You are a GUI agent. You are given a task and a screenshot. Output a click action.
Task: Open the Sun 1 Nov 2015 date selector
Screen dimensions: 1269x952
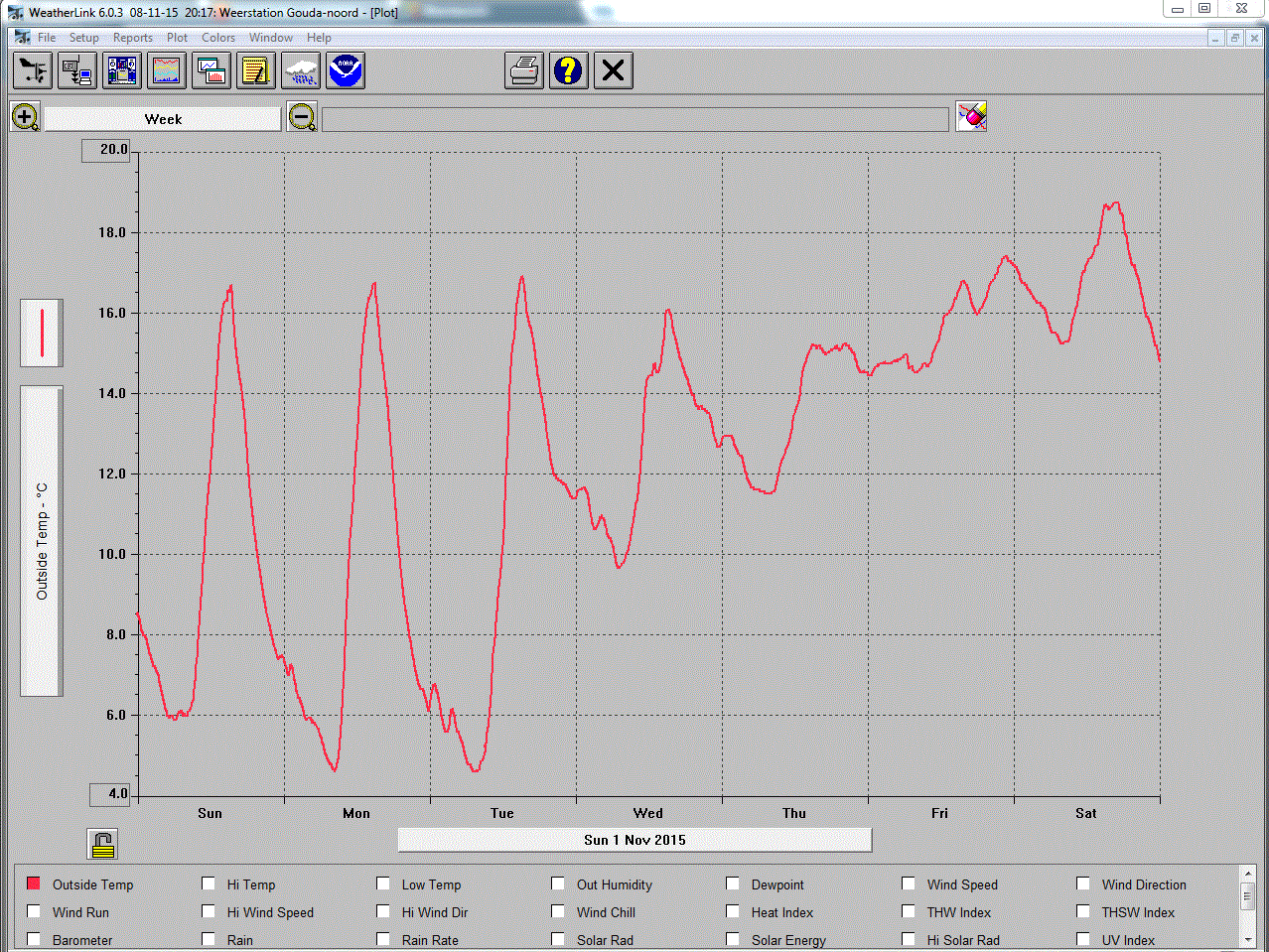click(634, 840)
